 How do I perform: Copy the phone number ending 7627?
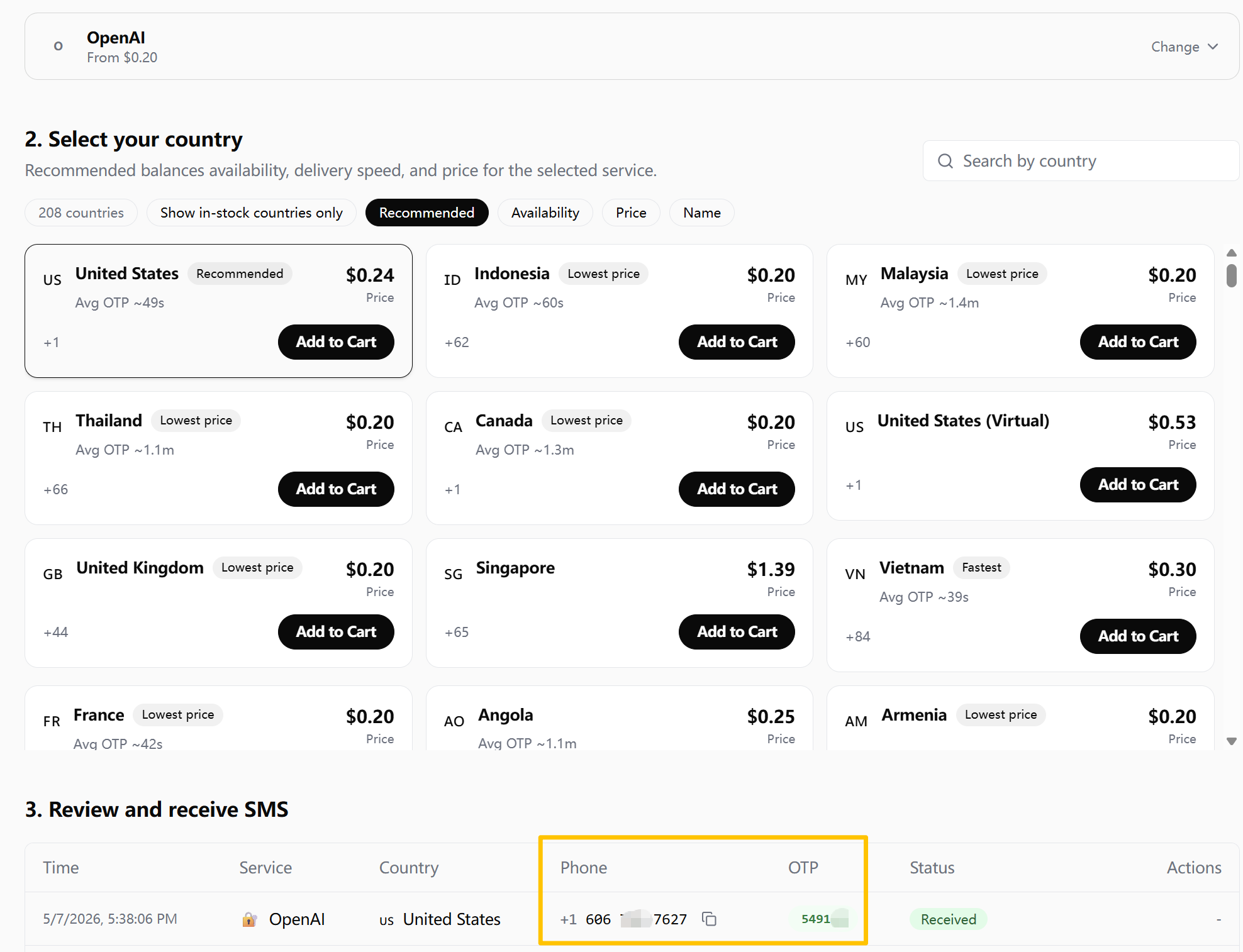(x=709, y=919)
